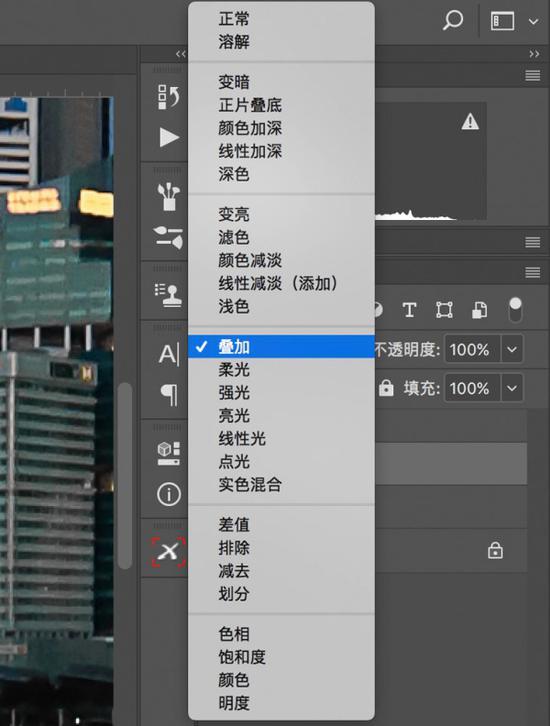Open the Actions panel play icon

pos(169,138)
